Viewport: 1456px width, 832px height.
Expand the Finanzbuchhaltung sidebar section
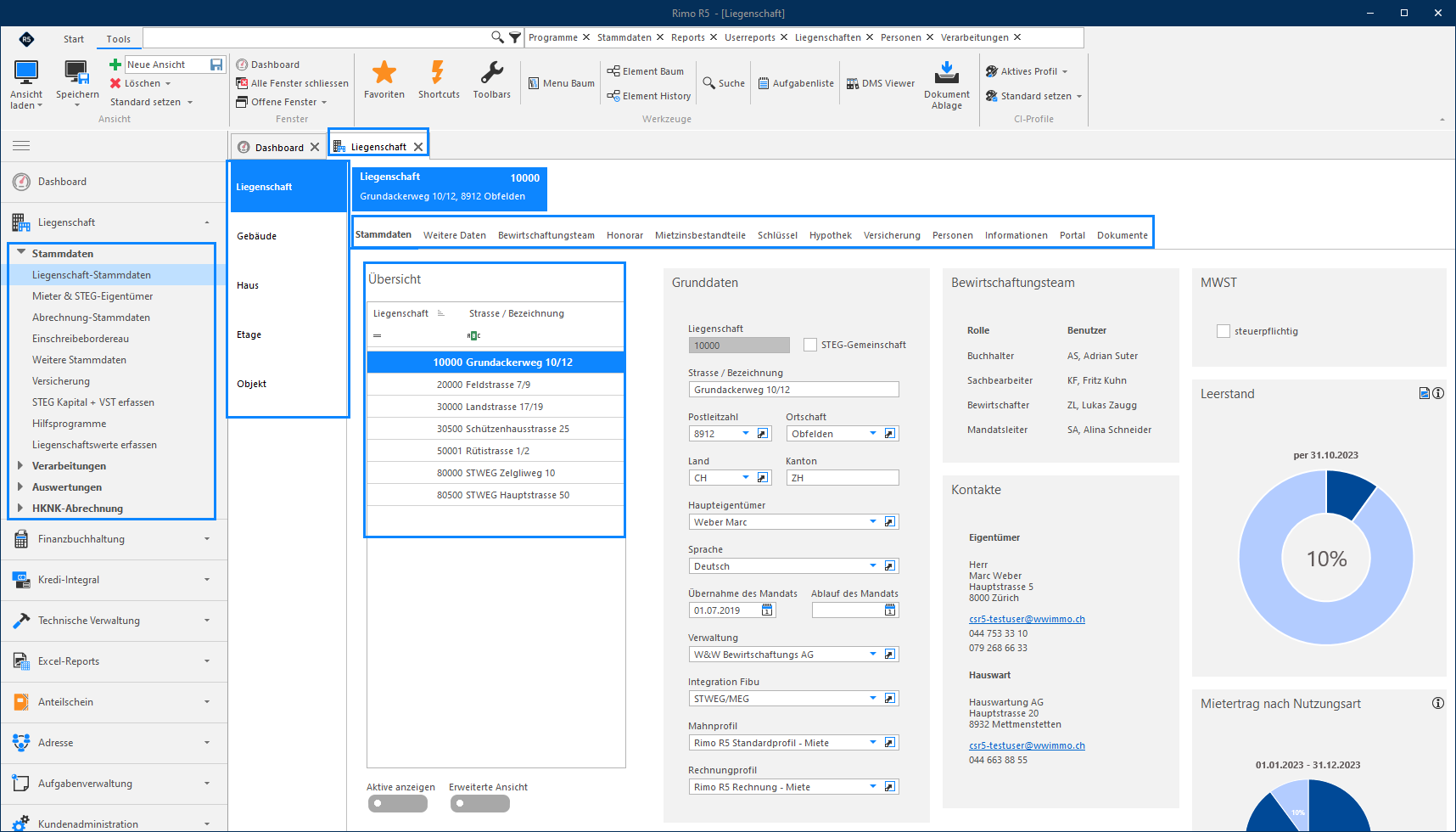point(114,539)
